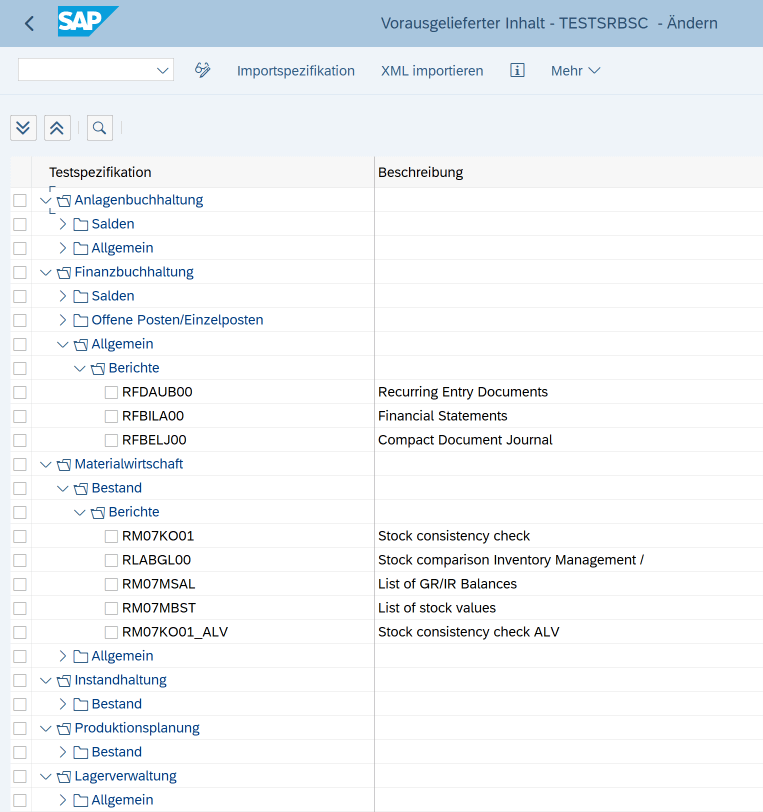Open the Mehr menu
763x812 pixels.
point(575,70)
